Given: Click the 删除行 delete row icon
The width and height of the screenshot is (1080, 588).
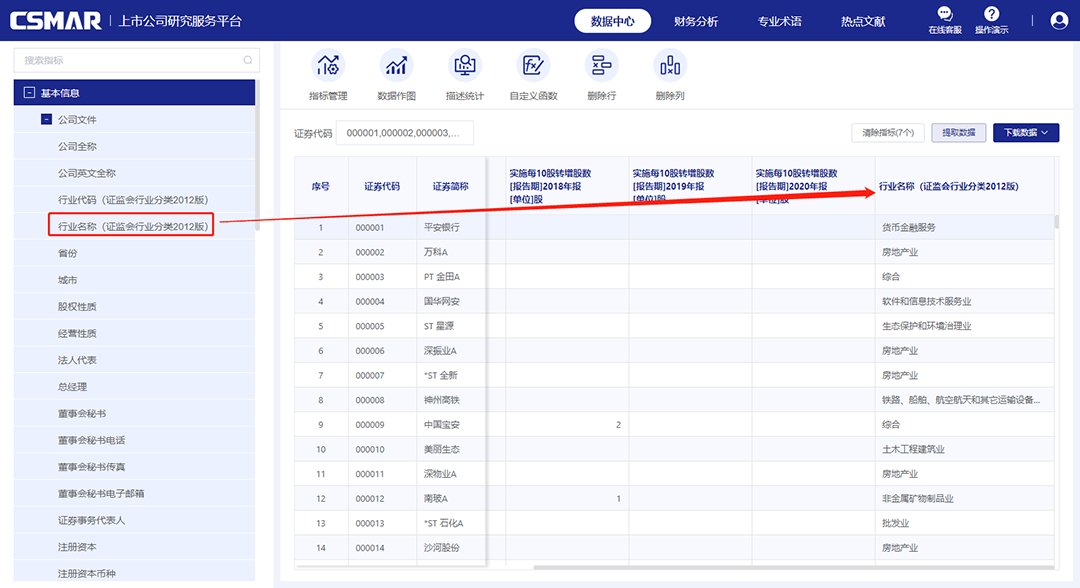Looking at the screenshot, I should (x=601, y=66).
